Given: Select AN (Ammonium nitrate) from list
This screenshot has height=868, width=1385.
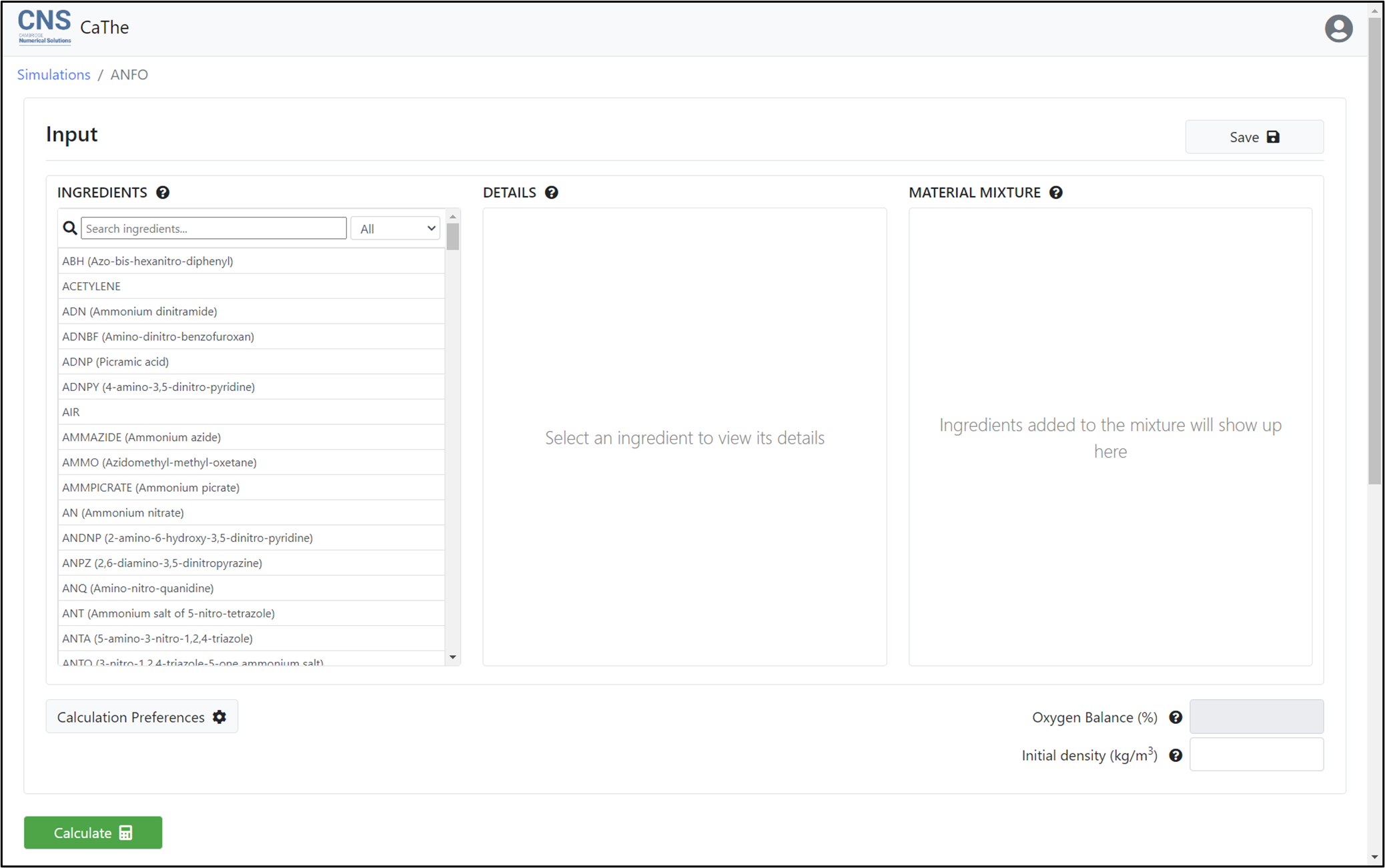Looking at the screenshot, I should (123, 512).
